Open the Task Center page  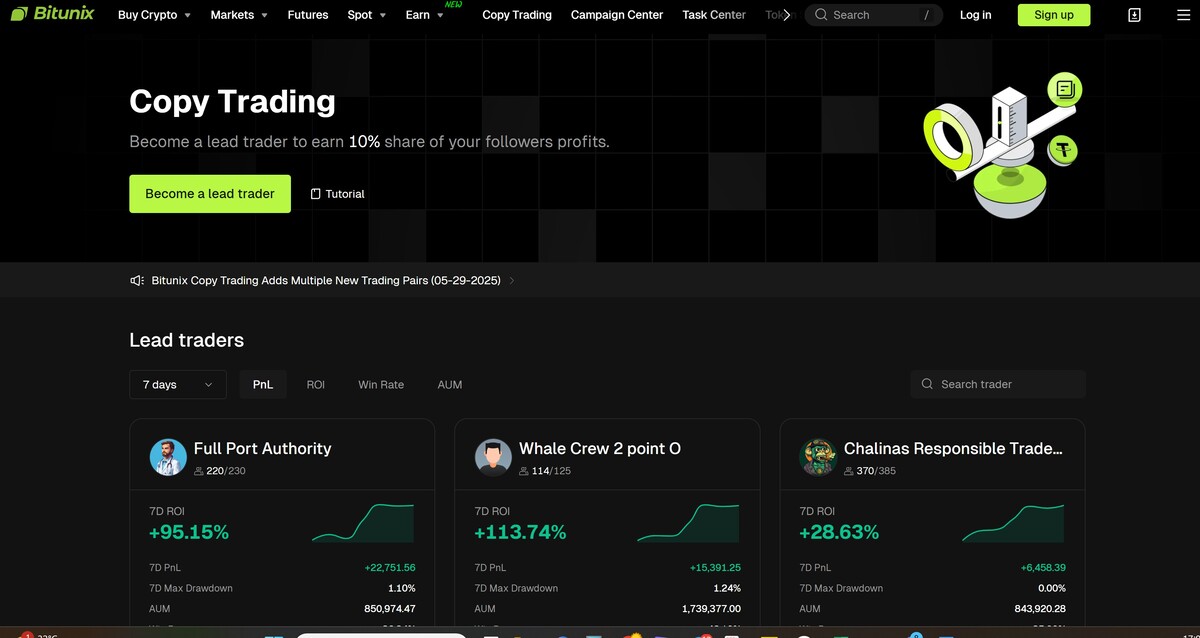pos(714,15)
